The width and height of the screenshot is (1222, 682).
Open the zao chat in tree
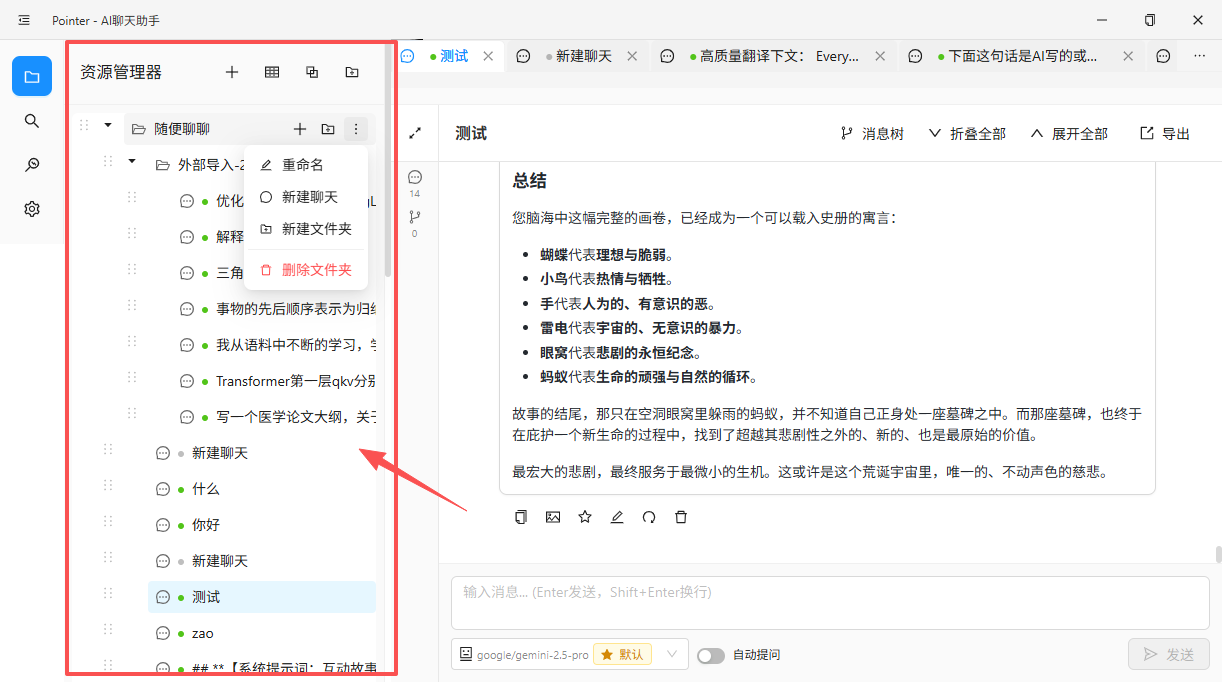(262, 633)
